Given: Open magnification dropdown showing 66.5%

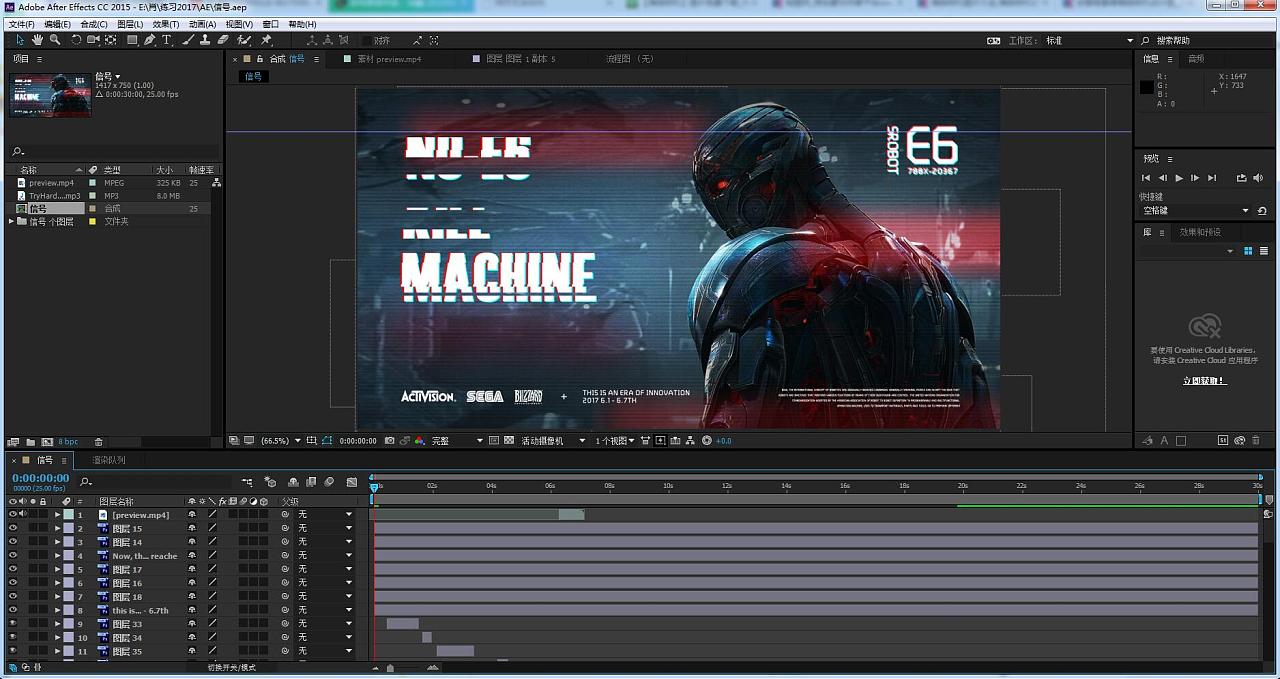Looking at the screenshot, I should (x=279, y=440).
